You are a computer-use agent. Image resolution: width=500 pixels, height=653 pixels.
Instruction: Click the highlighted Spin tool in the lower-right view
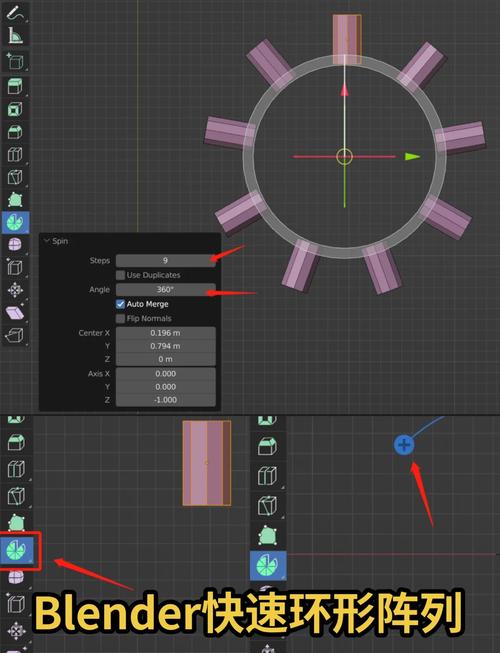pos(268,566)
